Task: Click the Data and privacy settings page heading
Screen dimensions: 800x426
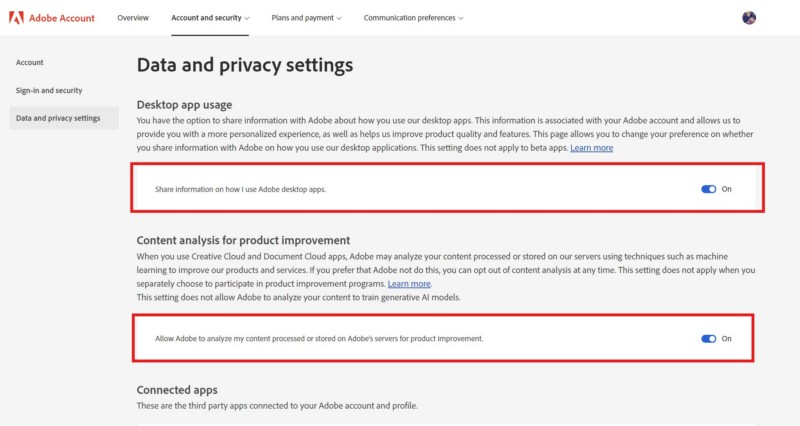Action: tap(244, 66)
